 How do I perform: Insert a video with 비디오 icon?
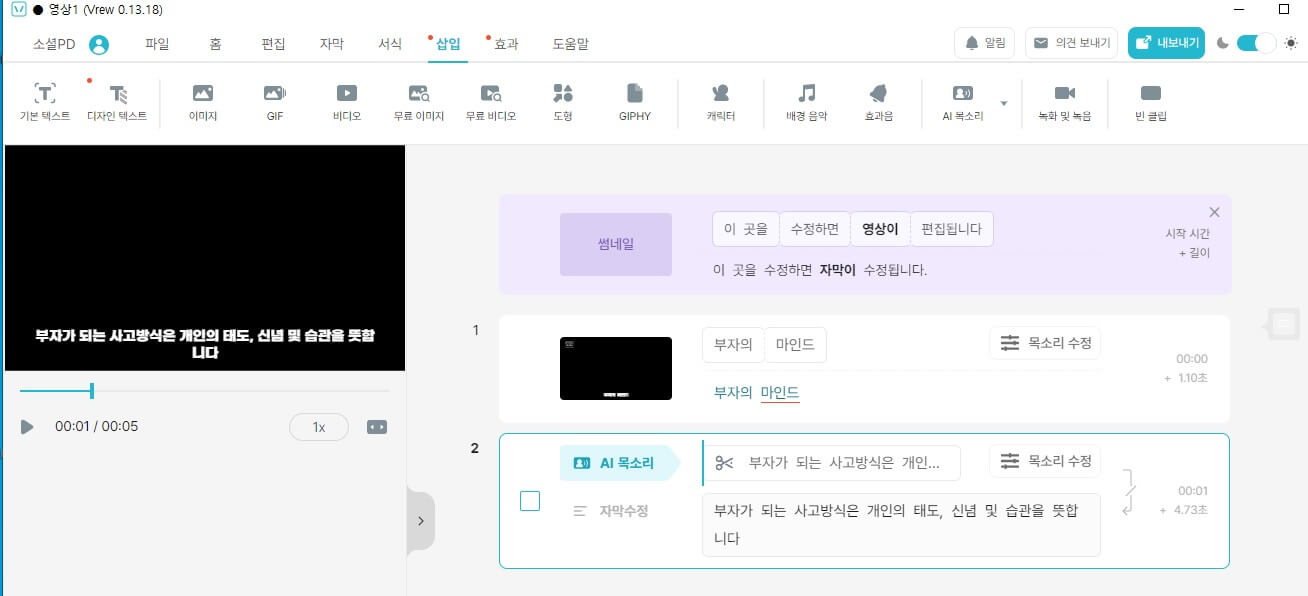[347, 102]
